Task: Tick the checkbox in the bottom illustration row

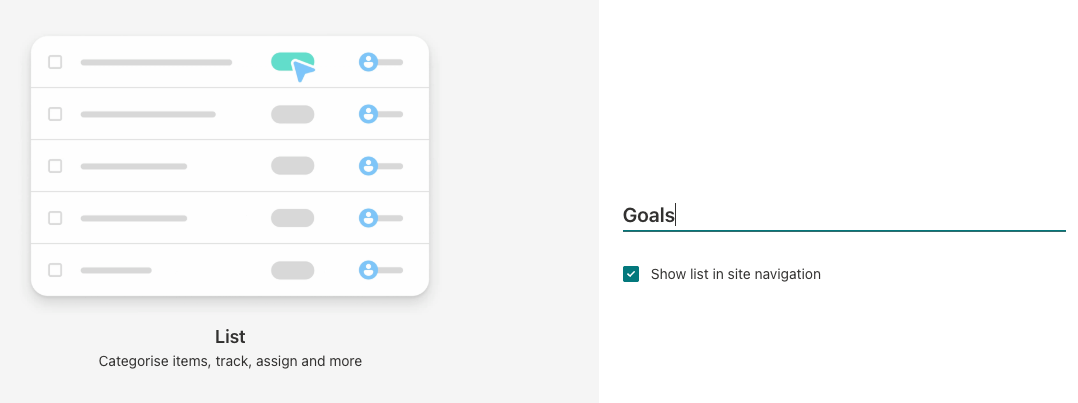Action: tap(55, 270)
